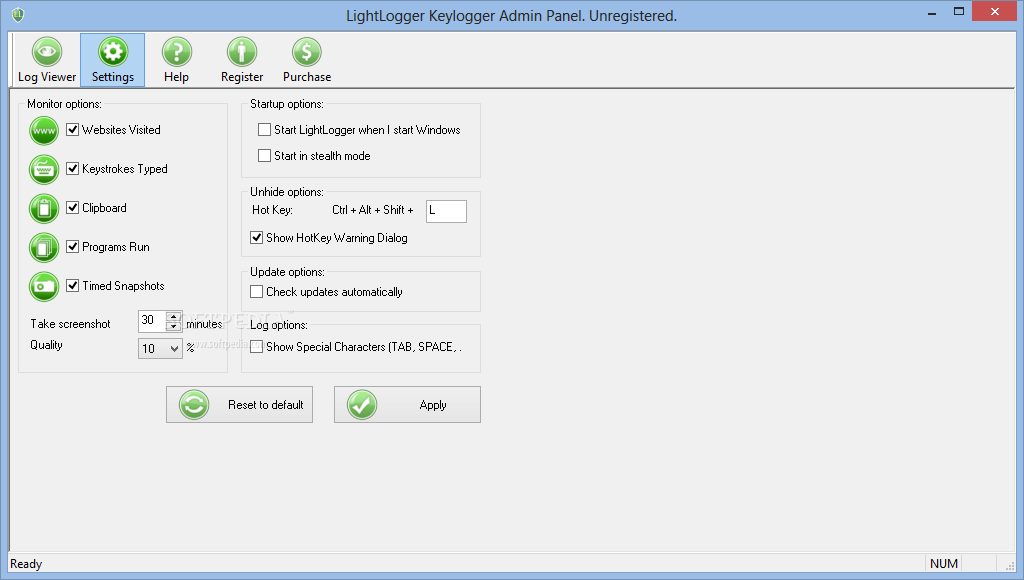Image resolution: width=1024 pixels, height=580 pixels.
Task: Close the LightLogger Admin Panel
Action: [x=995, y=12]
